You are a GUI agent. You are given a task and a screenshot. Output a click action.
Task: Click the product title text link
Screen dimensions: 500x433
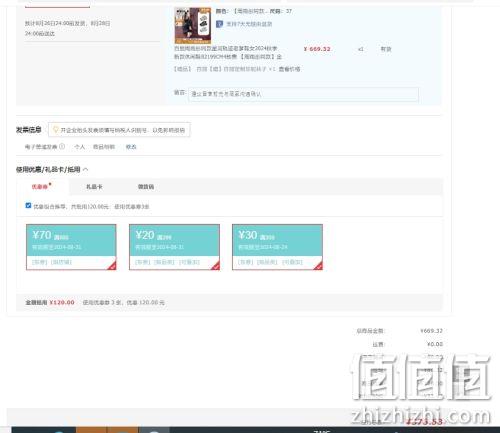tap(228, 53)
